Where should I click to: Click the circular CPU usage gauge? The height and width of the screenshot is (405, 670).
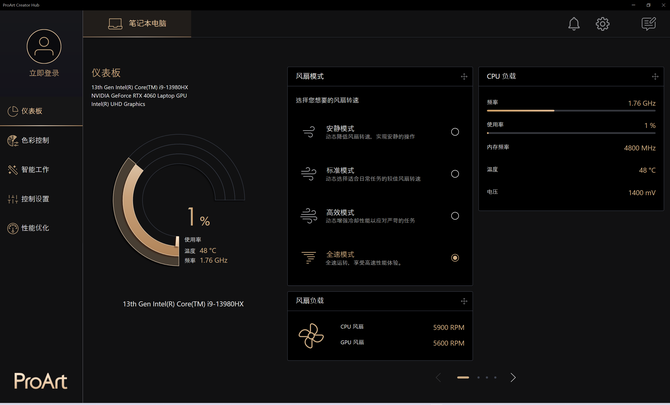coord(179,200)
